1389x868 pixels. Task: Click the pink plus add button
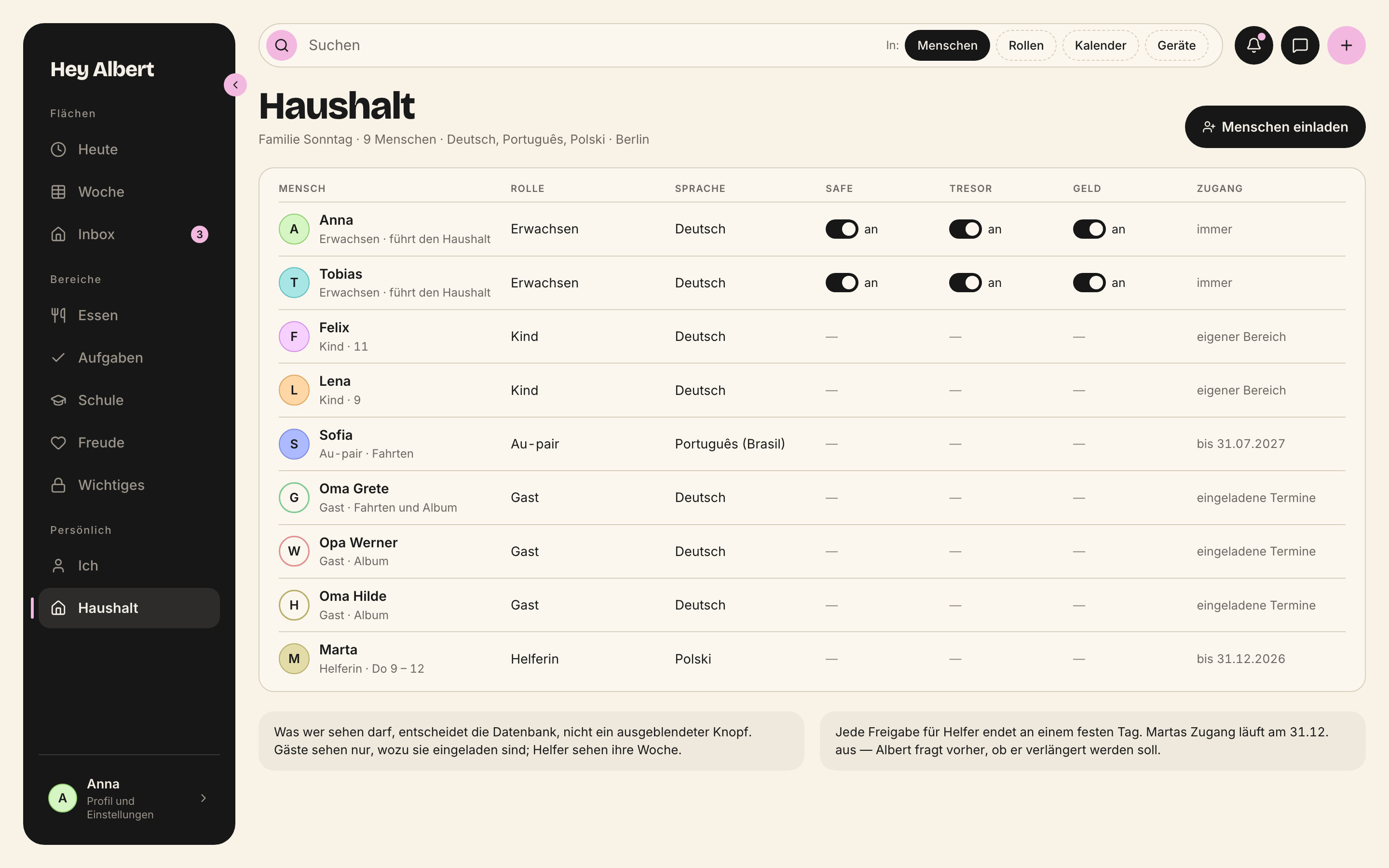point(1346,45)
